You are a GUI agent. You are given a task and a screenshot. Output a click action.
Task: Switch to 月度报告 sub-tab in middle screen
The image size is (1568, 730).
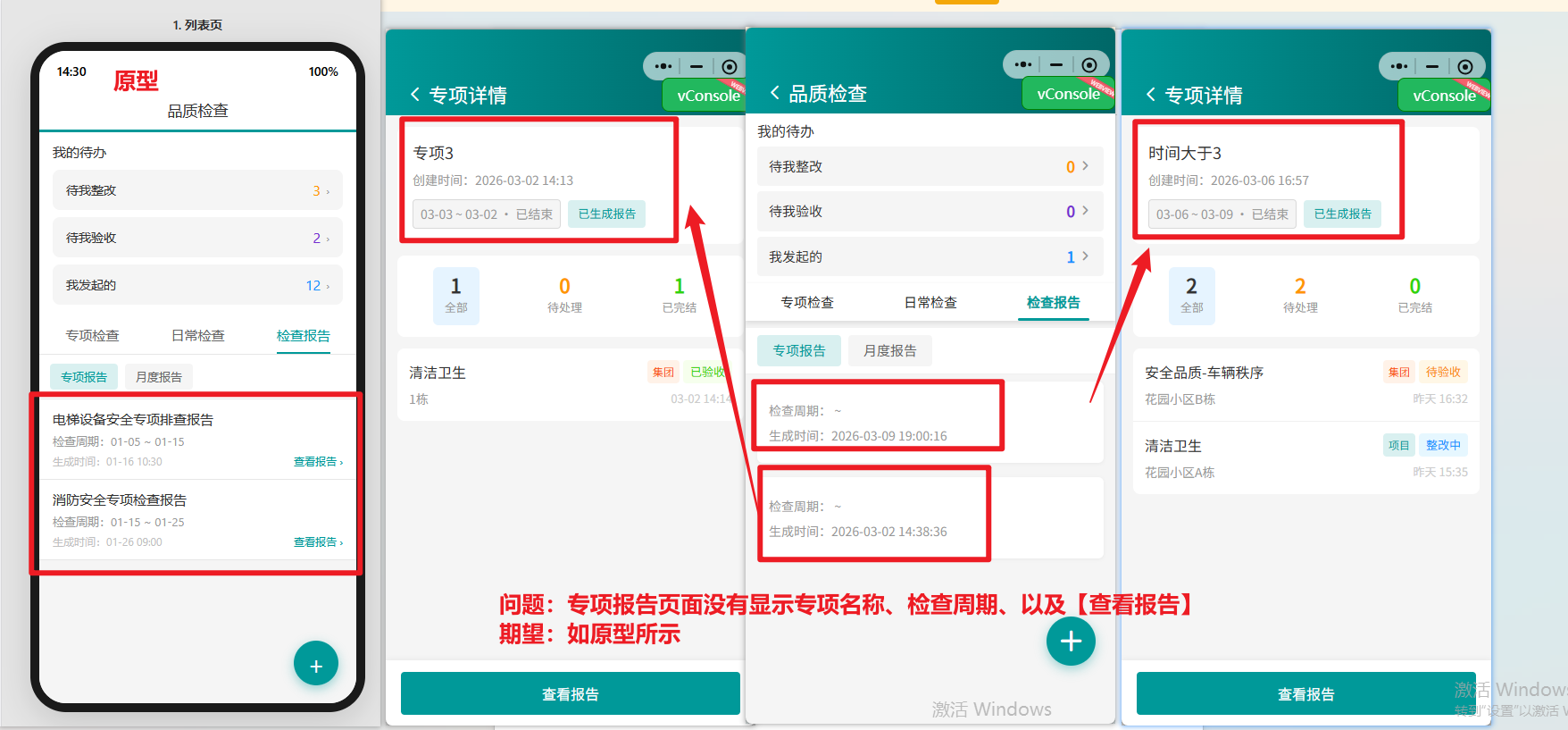click(x=889, y=351)
